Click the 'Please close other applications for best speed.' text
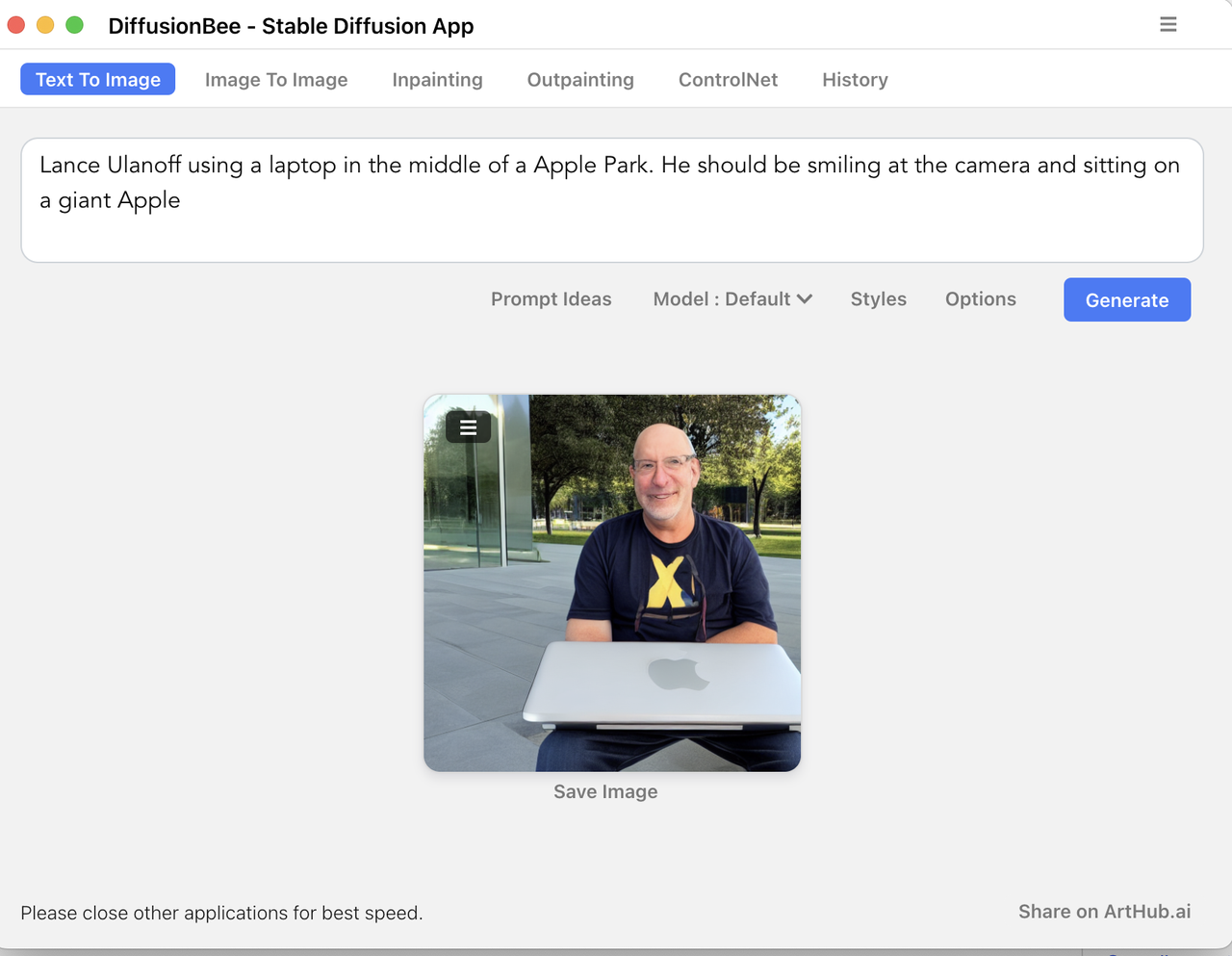1232x956 pixels. coord(221,913)
